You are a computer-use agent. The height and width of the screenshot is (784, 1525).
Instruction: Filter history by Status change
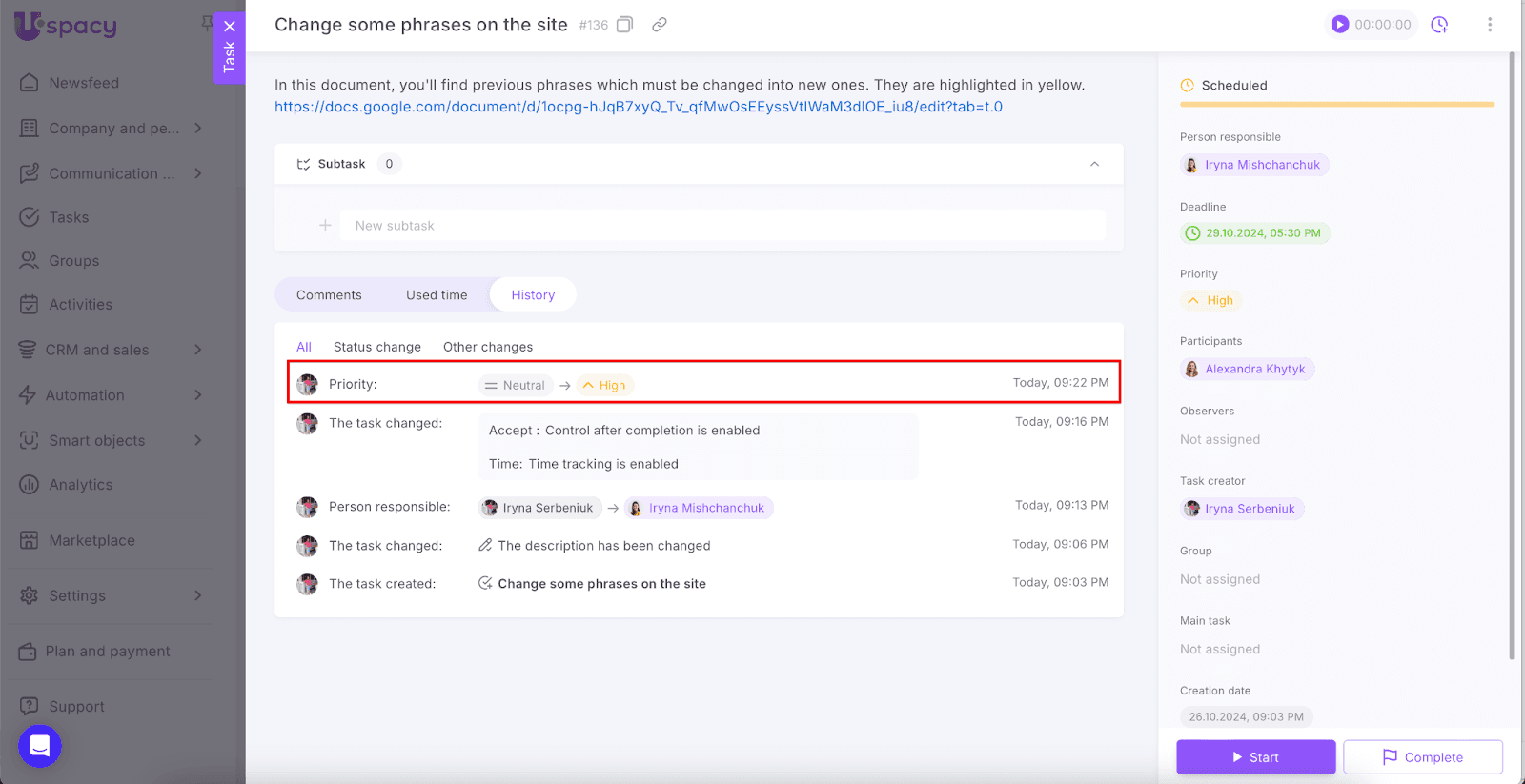pos(376,347)
